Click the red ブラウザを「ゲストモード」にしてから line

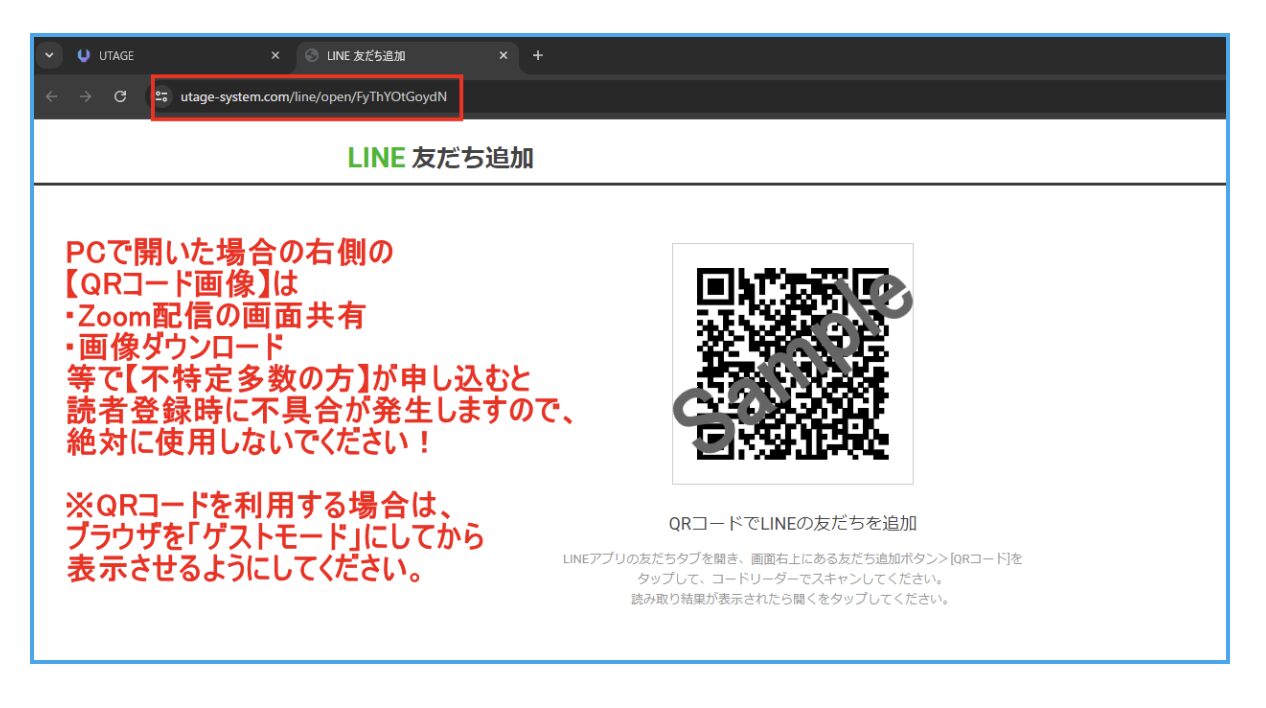pos(275,538)
